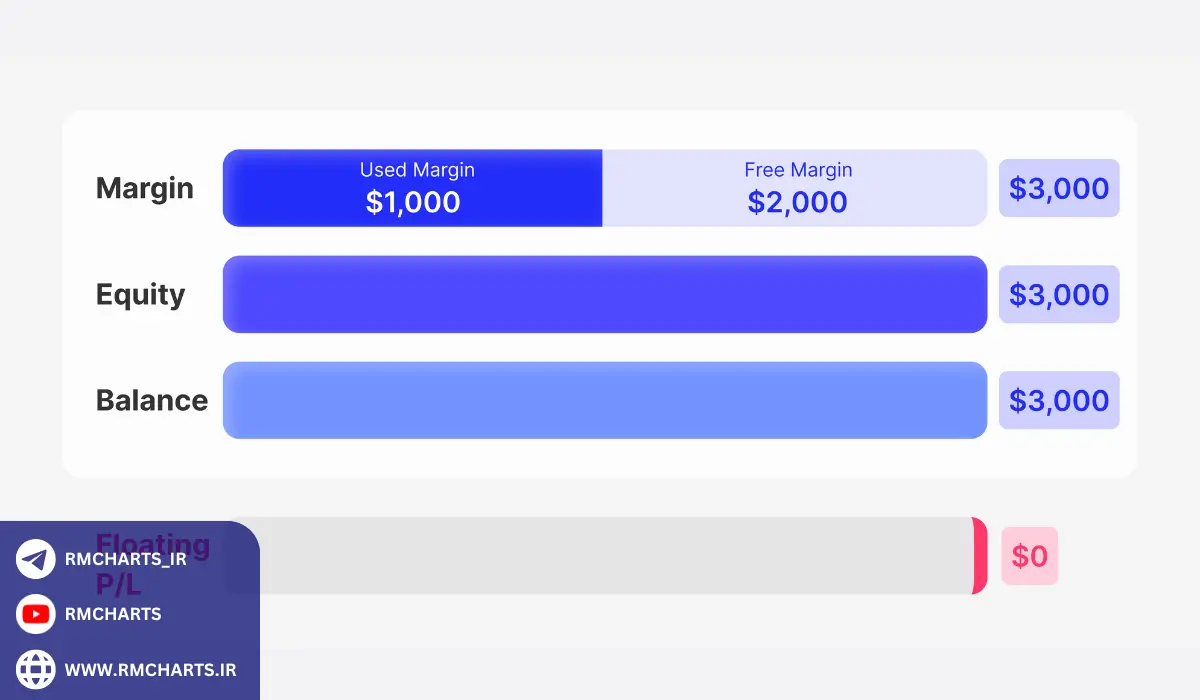1200x700 pixels.
Task: Click the Balance row label
Action: pos(152,400)
